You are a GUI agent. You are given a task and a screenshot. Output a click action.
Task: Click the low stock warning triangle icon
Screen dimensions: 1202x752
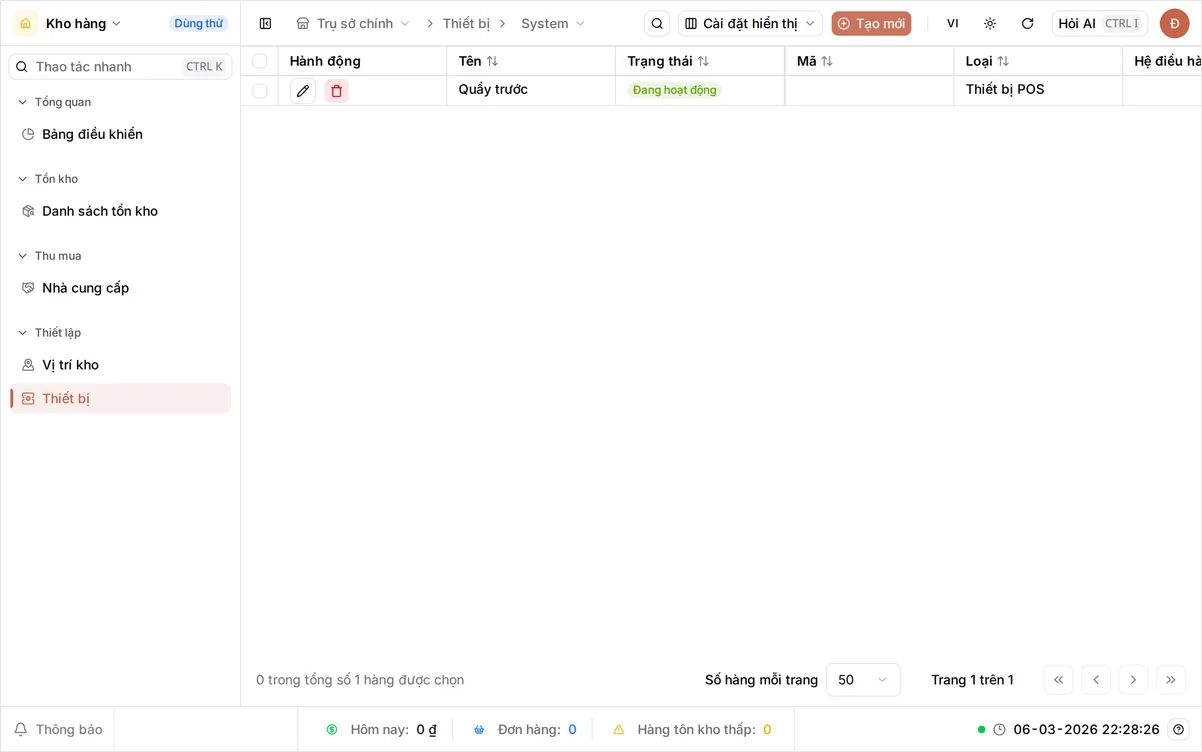point(619,730)
